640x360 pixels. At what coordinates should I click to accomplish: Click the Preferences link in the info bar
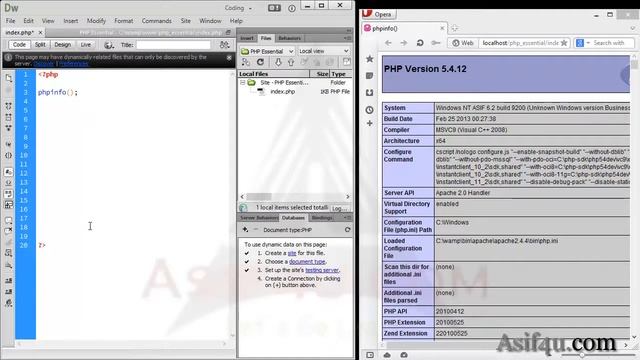(73, 64)
